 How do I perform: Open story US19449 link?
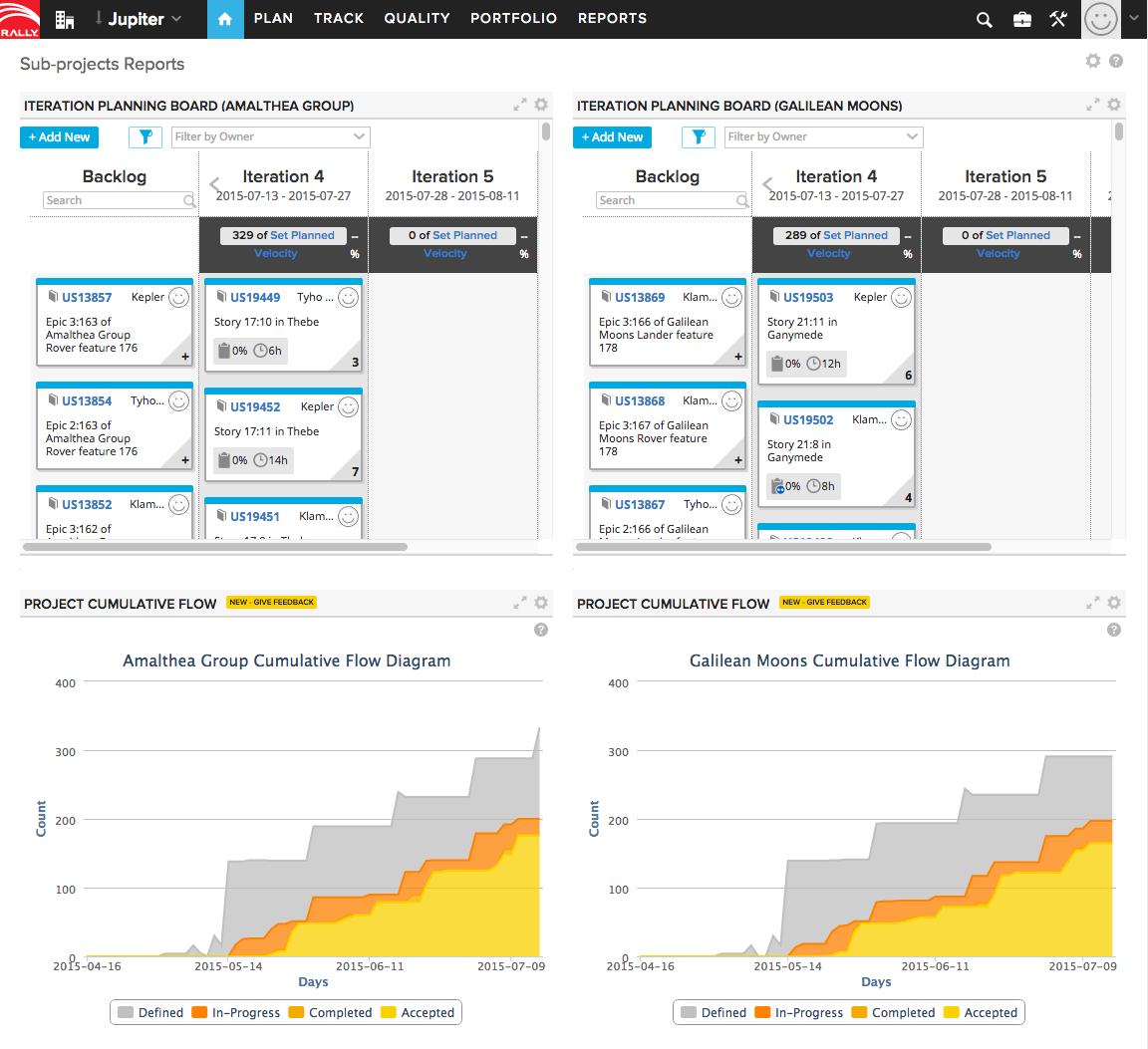click(255, 297)
